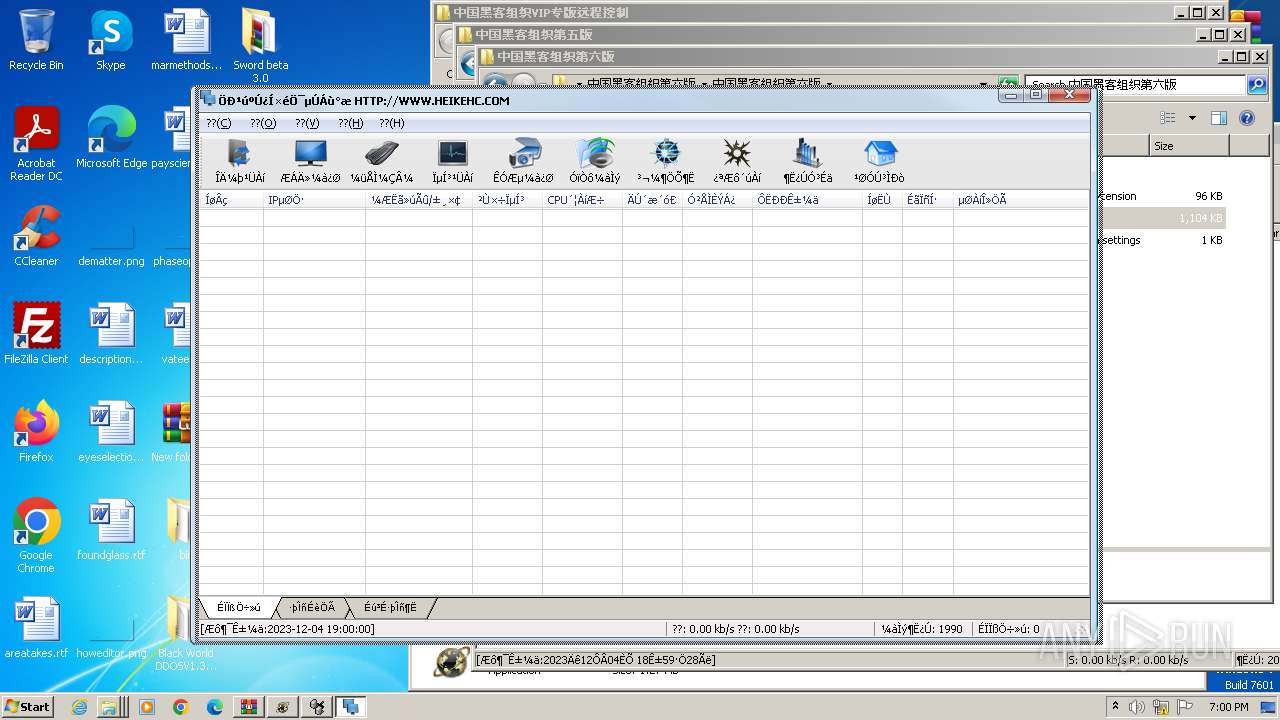Open the Start menu button
The width and height of the screenshot is (1280, 720).
coord(28,706)
